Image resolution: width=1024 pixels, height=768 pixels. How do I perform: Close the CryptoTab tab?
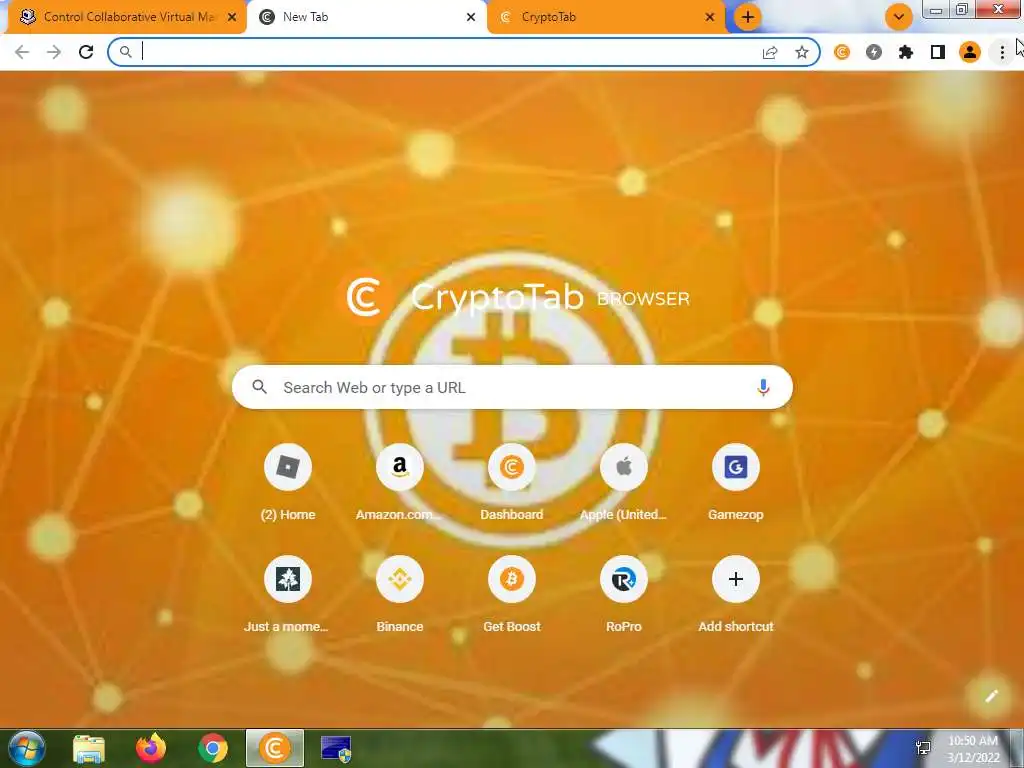(x=710, y=18)
